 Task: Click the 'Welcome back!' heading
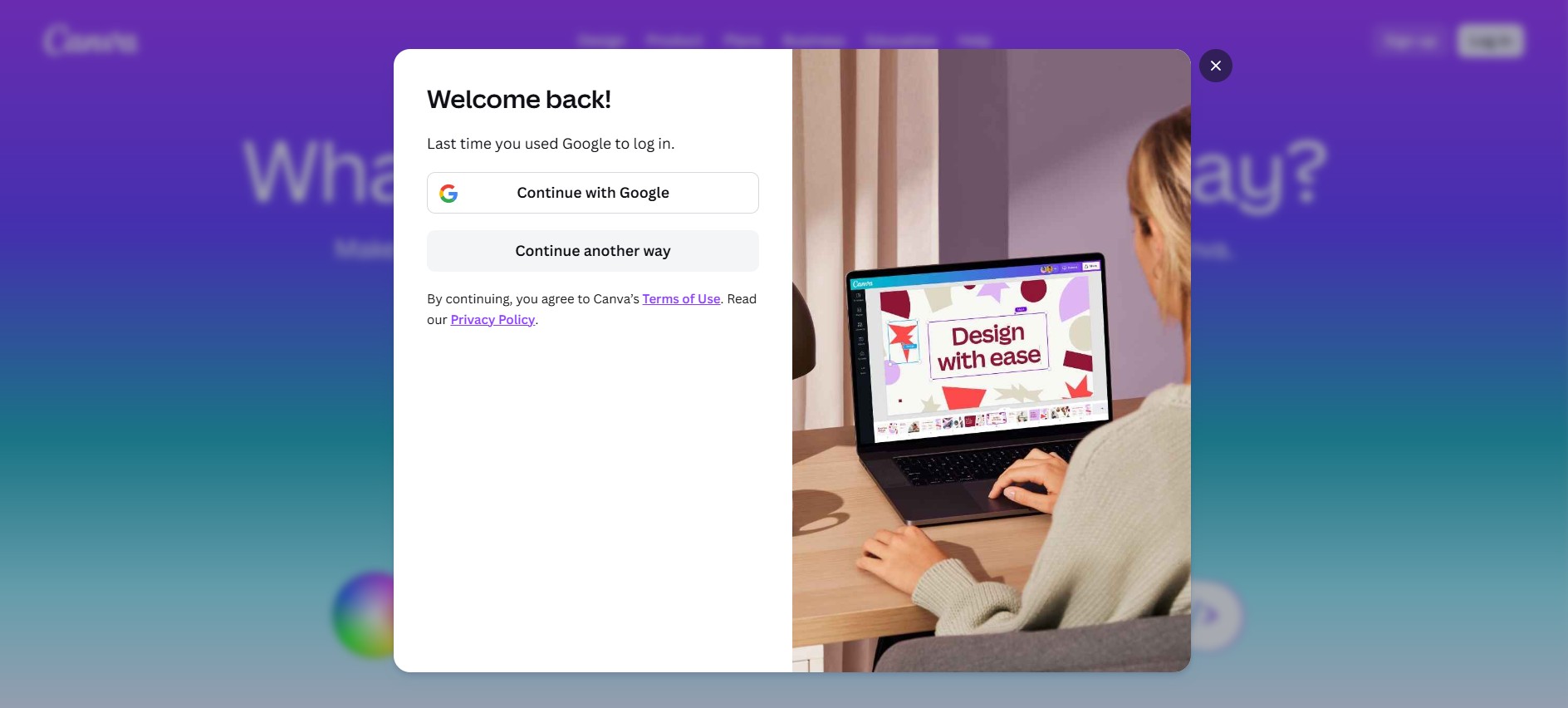point(519,100)
